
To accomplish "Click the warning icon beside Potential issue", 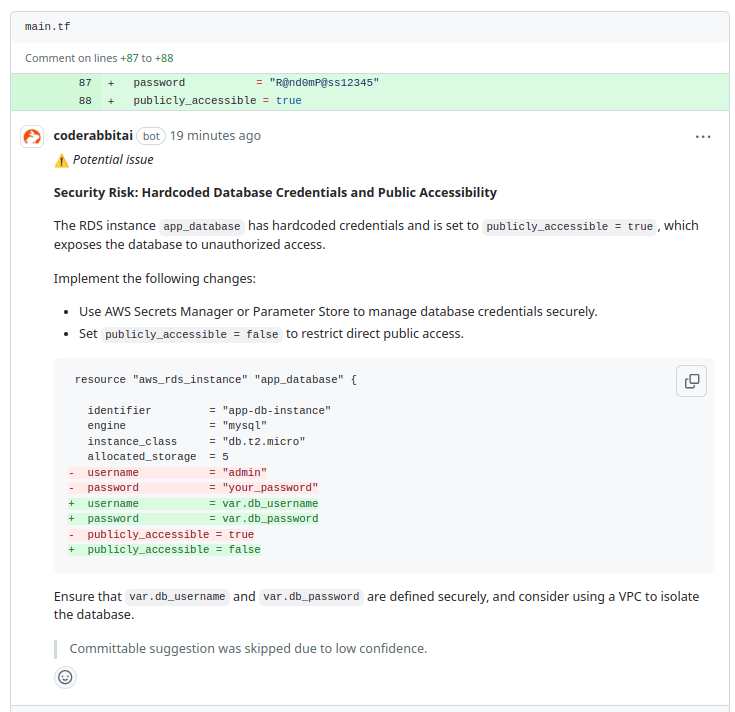I will pos(61,160).
